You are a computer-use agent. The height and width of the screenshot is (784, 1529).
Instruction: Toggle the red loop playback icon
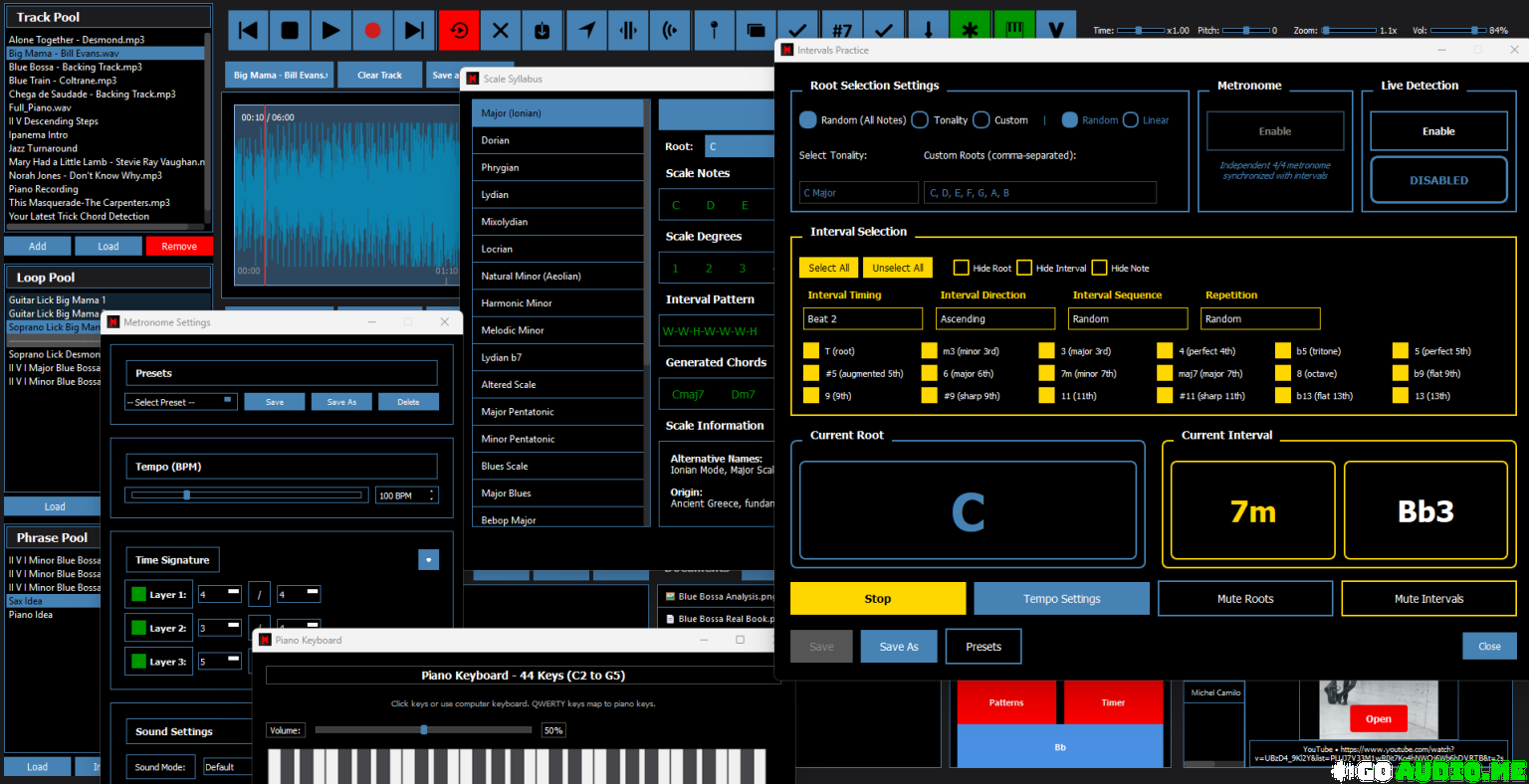tap(459, 31)
